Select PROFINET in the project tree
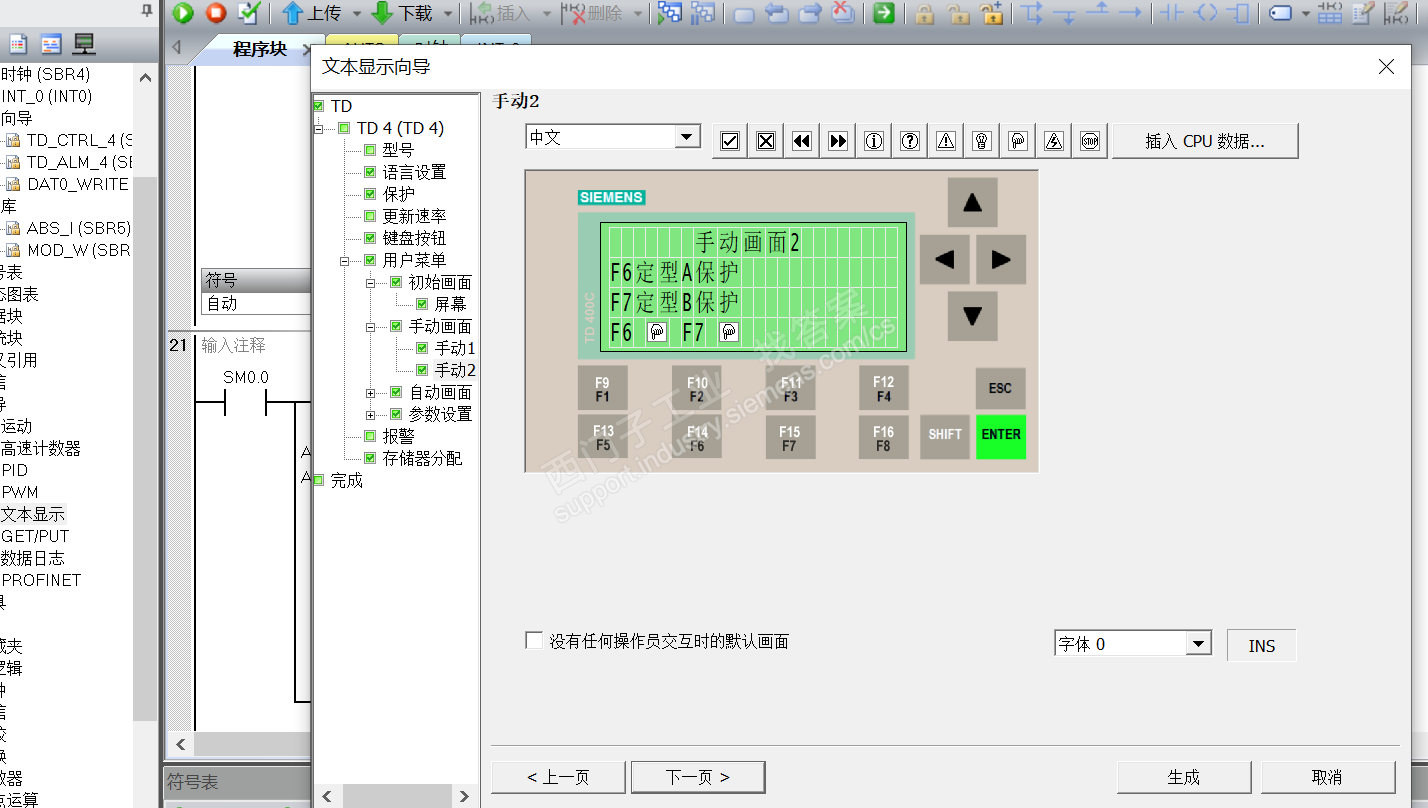The height and width of the screenshot is (808, 1428). tap(41, 580)
